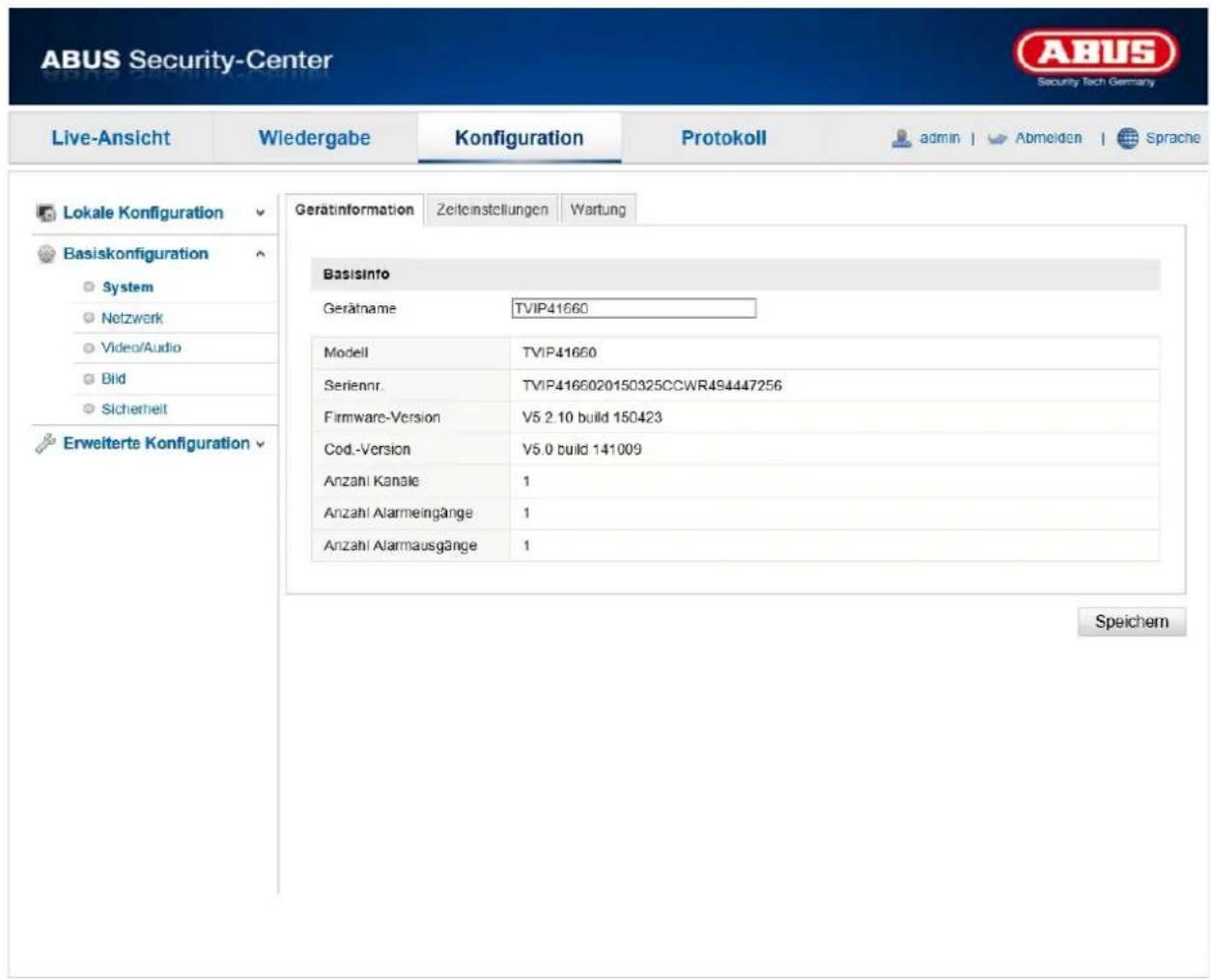Click value V5.2.10 build 150423
This screenshot has height=980, width=1211.
pos(592,417)
